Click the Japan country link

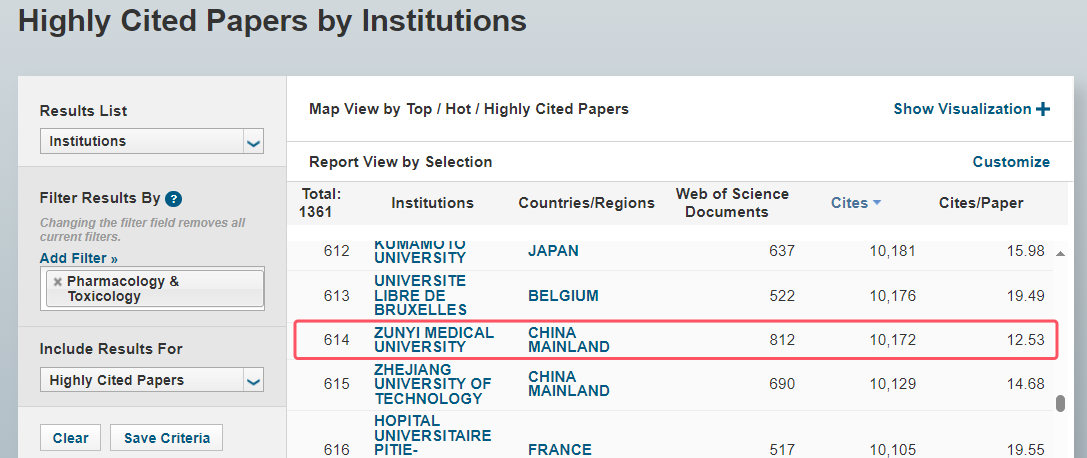click(553, 251)
